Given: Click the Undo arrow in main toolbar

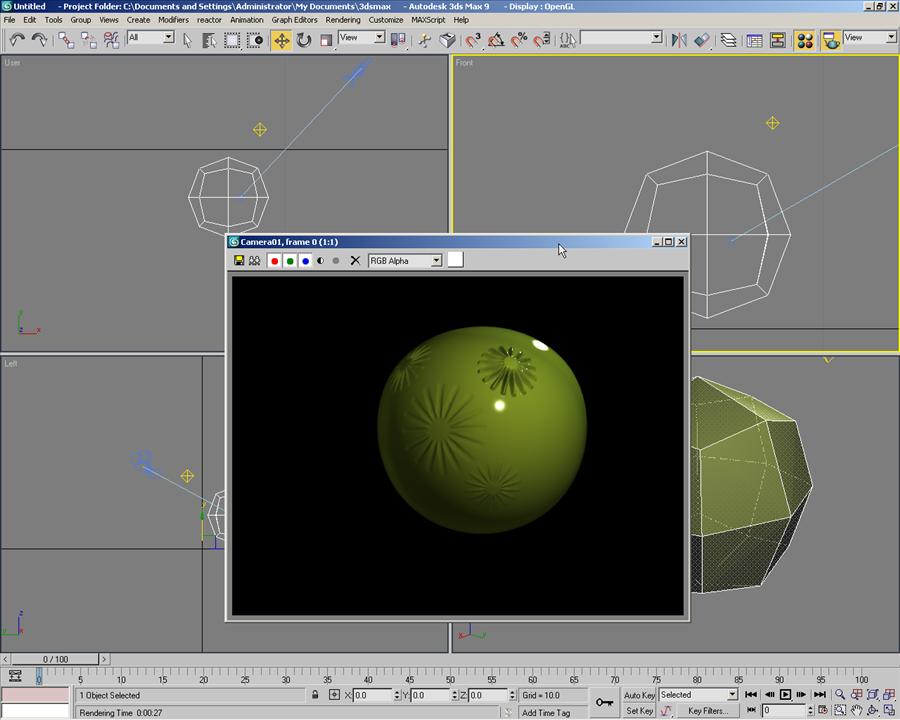Looking at the screenshot, I should (x=17, y=40).
